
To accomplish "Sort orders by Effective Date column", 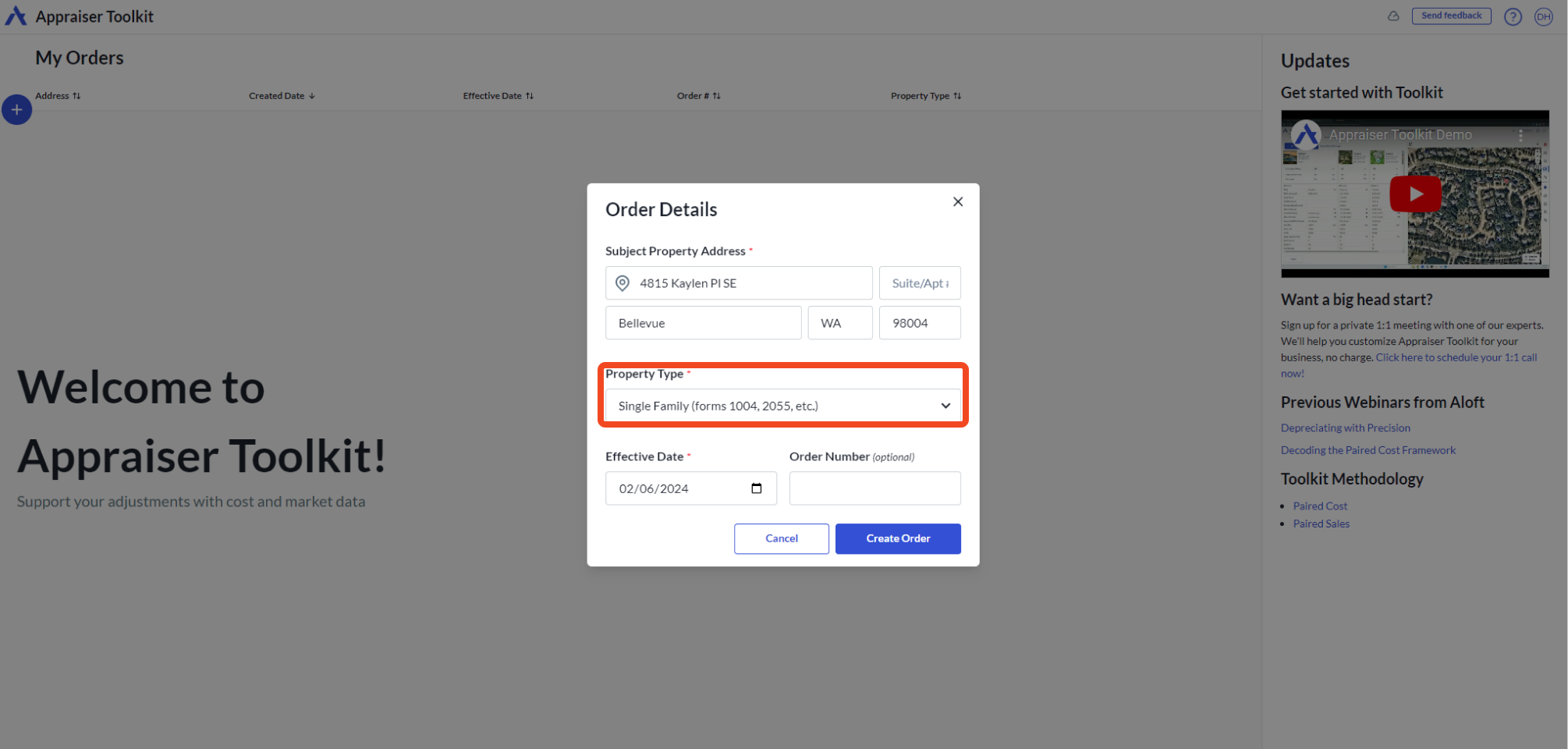I will (498, 96).
